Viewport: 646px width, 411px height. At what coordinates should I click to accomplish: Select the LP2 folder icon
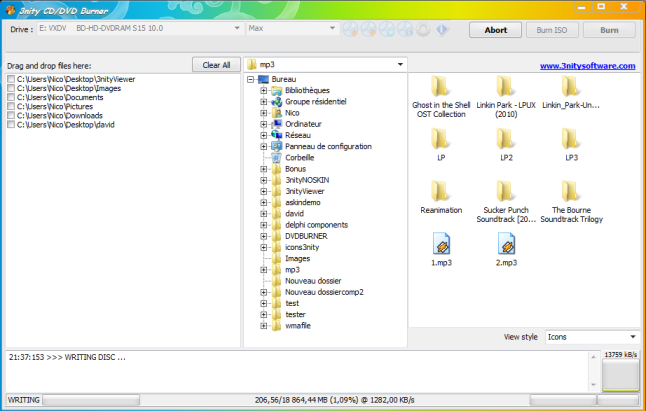506,139
